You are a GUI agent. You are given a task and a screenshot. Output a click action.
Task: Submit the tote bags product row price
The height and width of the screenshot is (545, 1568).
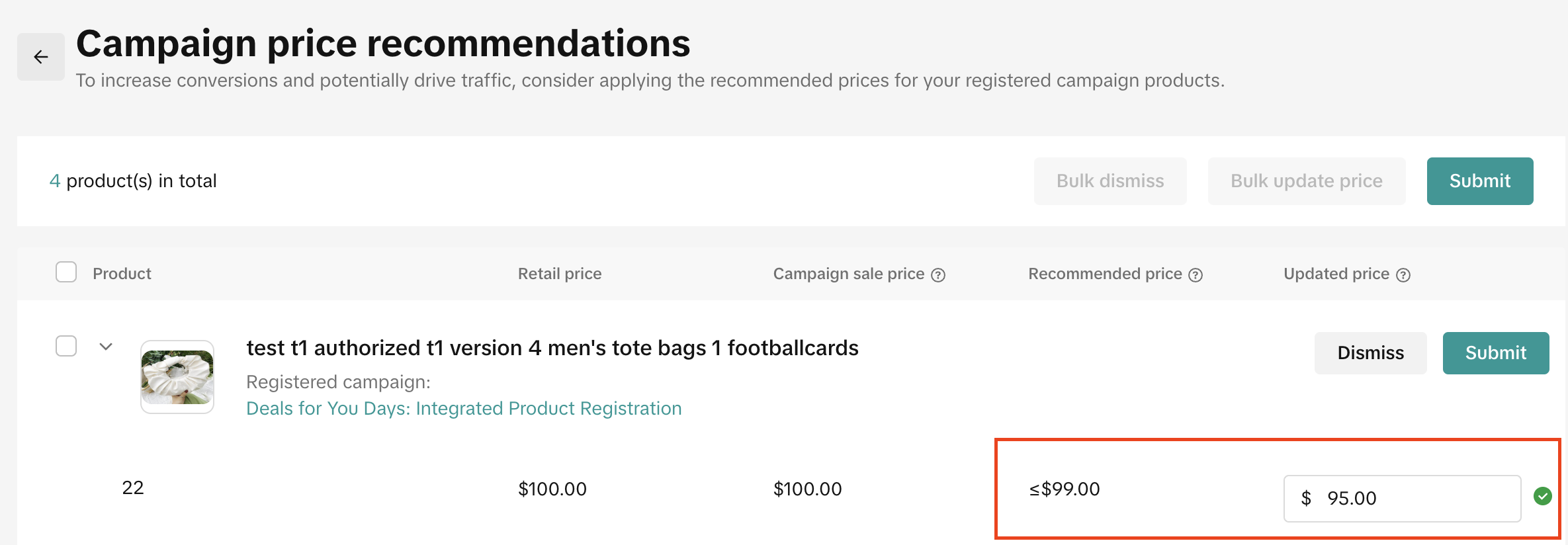(x=1495, y=353)
